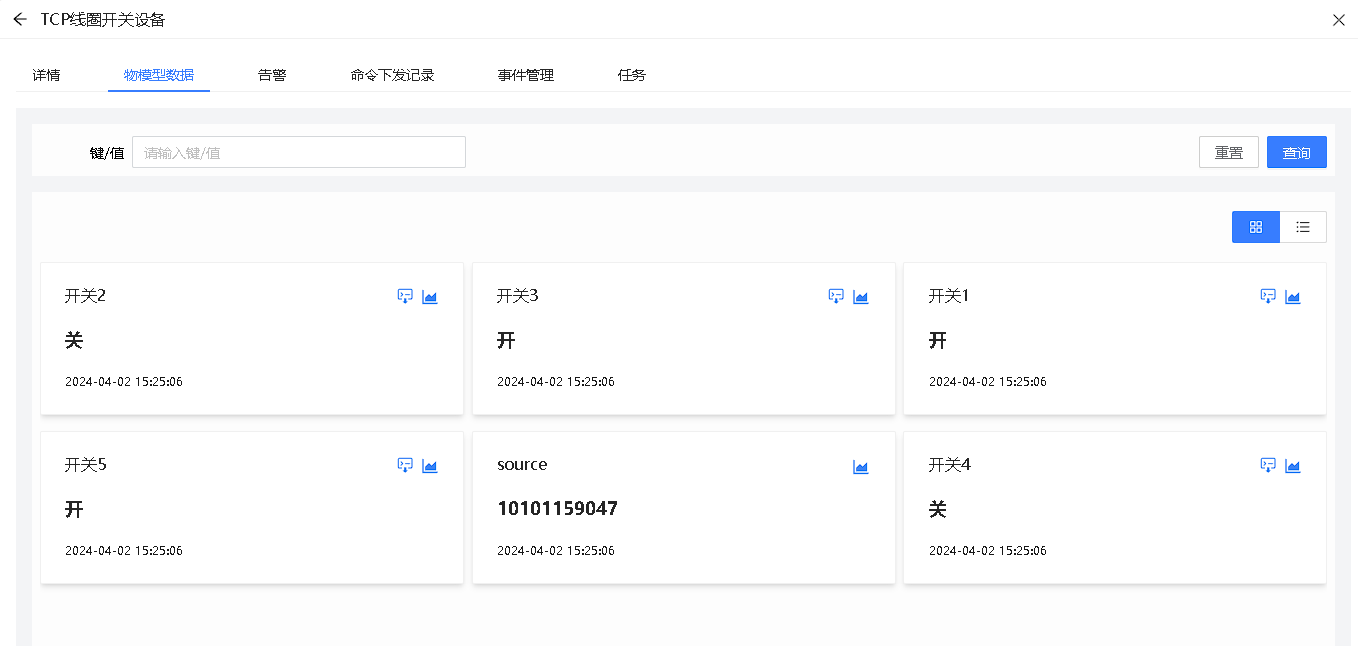Select the 事件管理 tab
The image size is (1358, 646).
(x=526, y=75)
